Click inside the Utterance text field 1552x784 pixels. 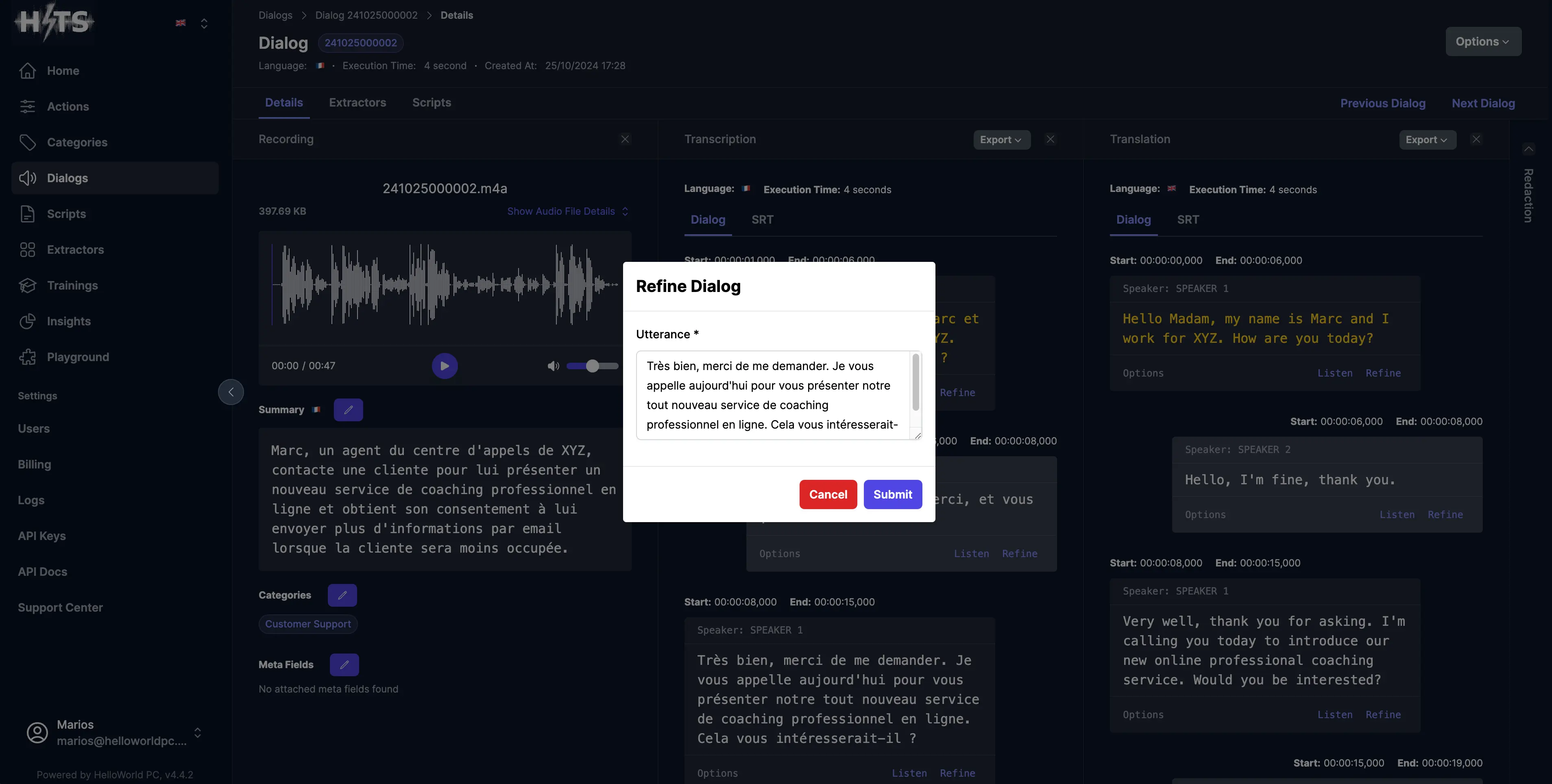[772, 395]
